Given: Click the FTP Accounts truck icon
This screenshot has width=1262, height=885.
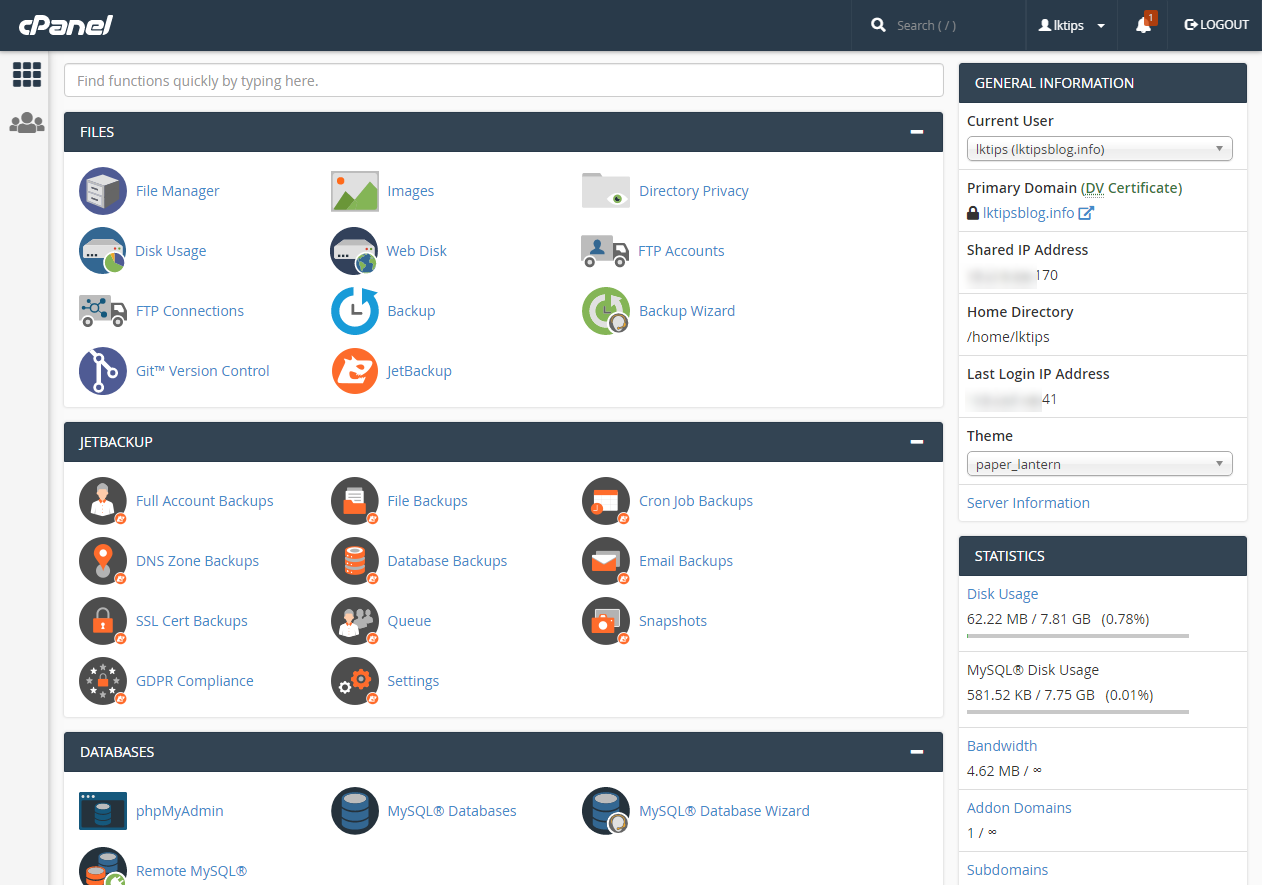Looking at the screenshot, I should [x=606, y=251].
